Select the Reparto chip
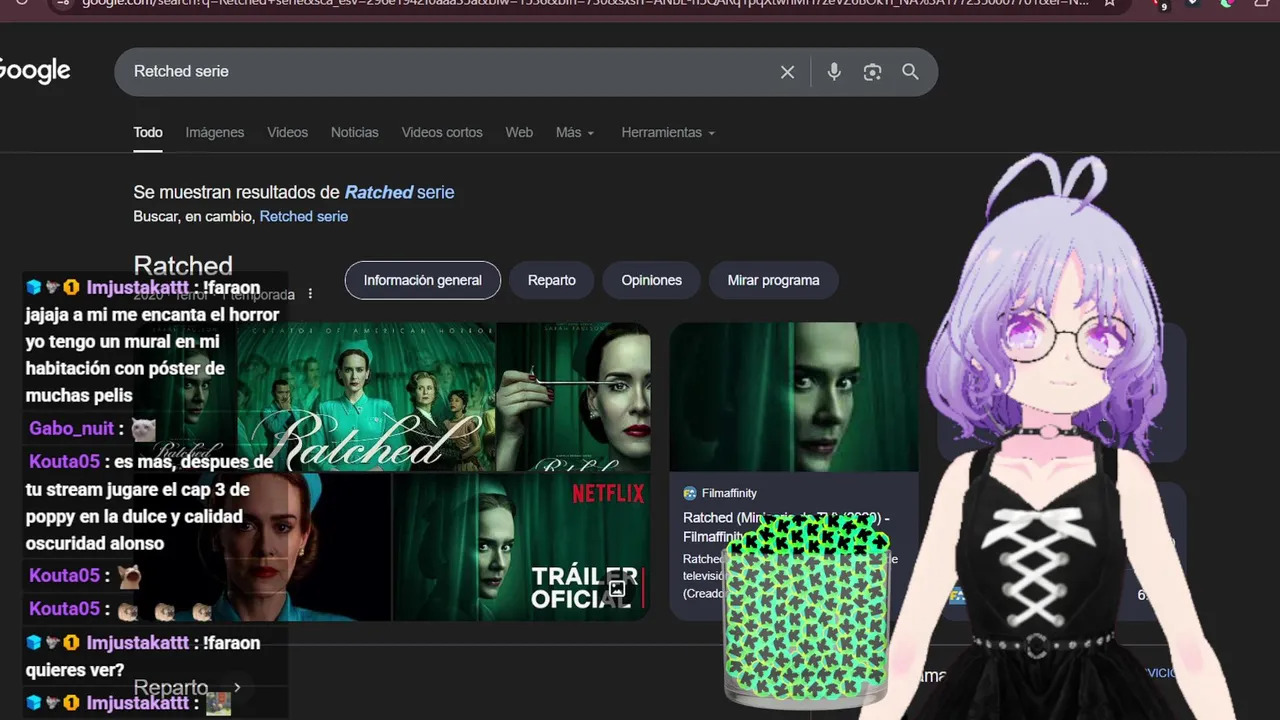This screenshot has width=1280, height=720. pyautogui.click(x=552, y=280)
